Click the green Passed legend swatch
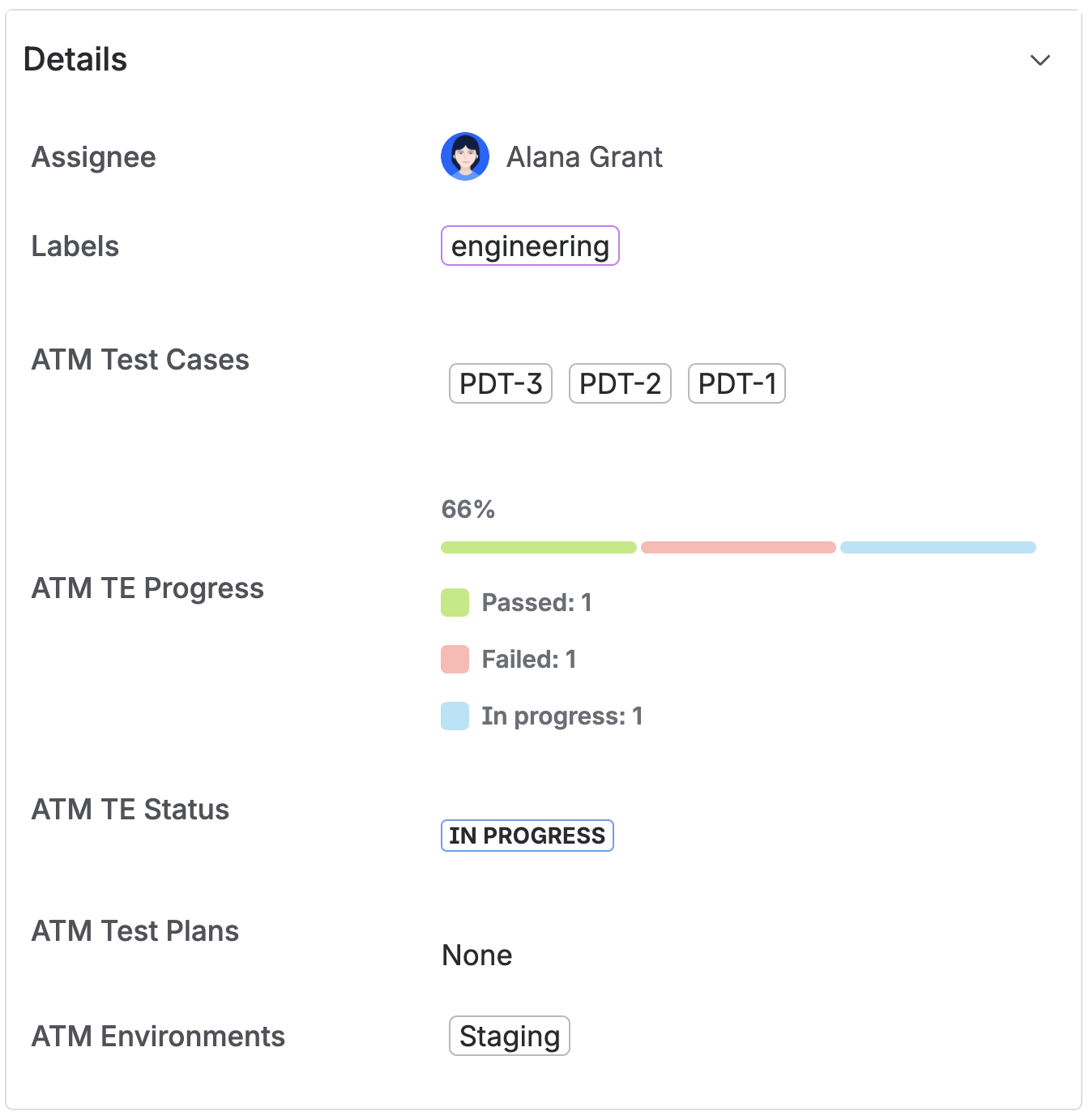Viewport: 1089px width, 1120px height. 455,603
